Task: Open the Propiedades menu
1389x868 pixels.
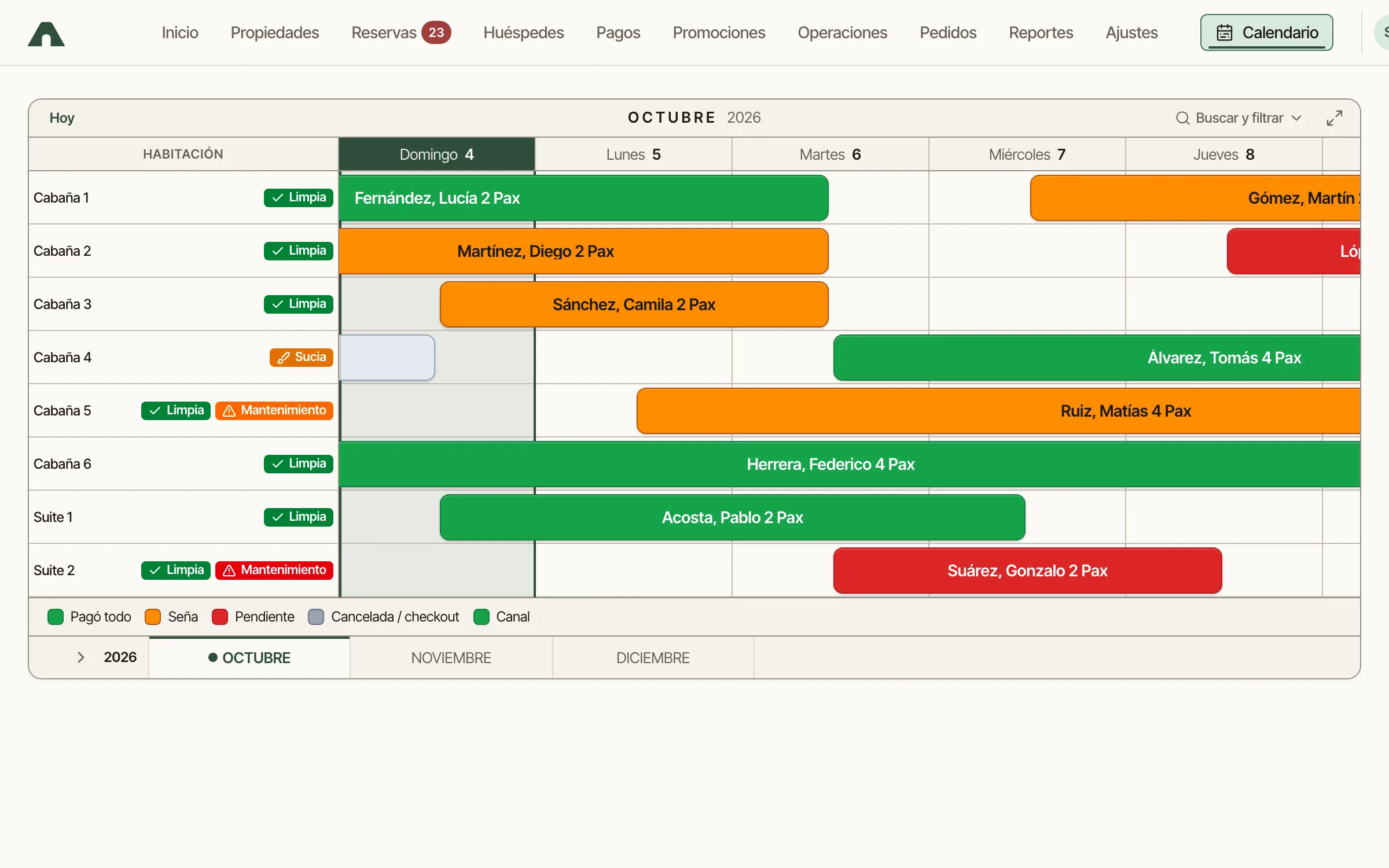Action: pyautogui.click(x=275, y=32)
